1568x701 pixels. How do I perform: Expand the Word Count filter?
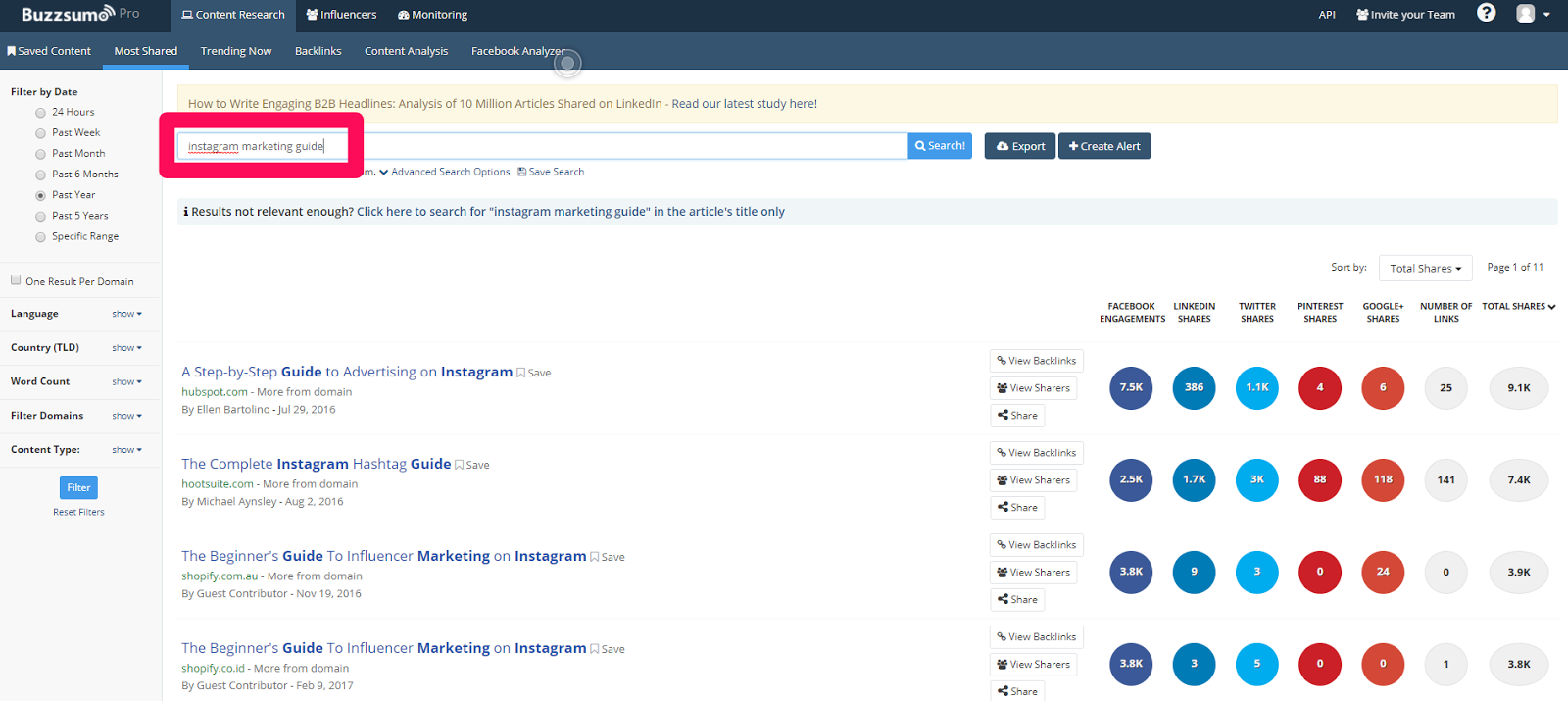pyautogui.click(x=126, y=381)
